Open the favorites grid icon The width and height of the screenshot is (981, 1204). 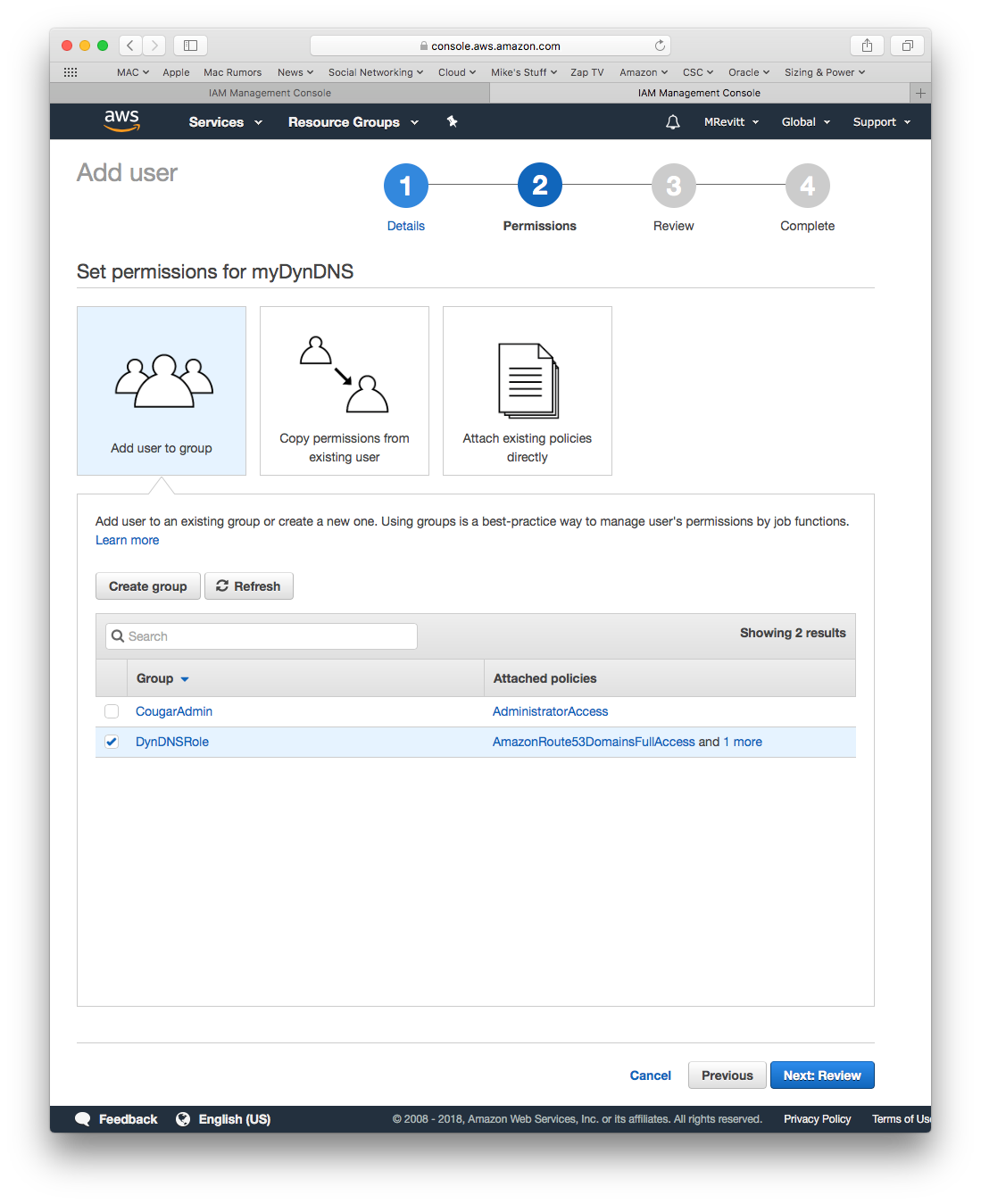click(71, 72)
